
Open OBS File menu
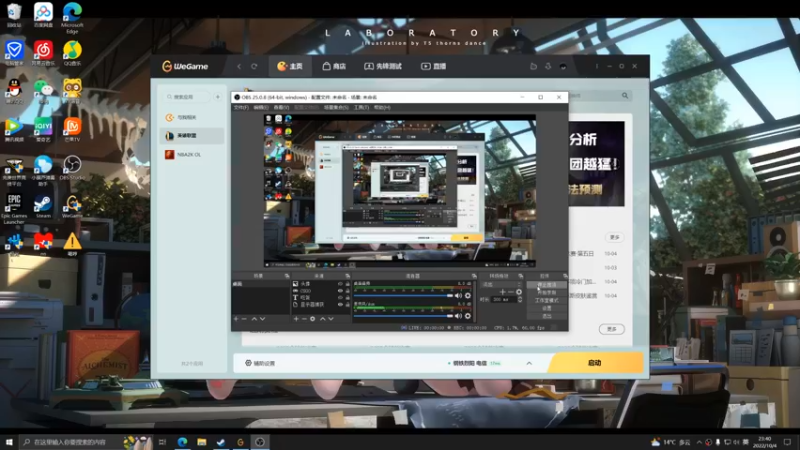241,108
